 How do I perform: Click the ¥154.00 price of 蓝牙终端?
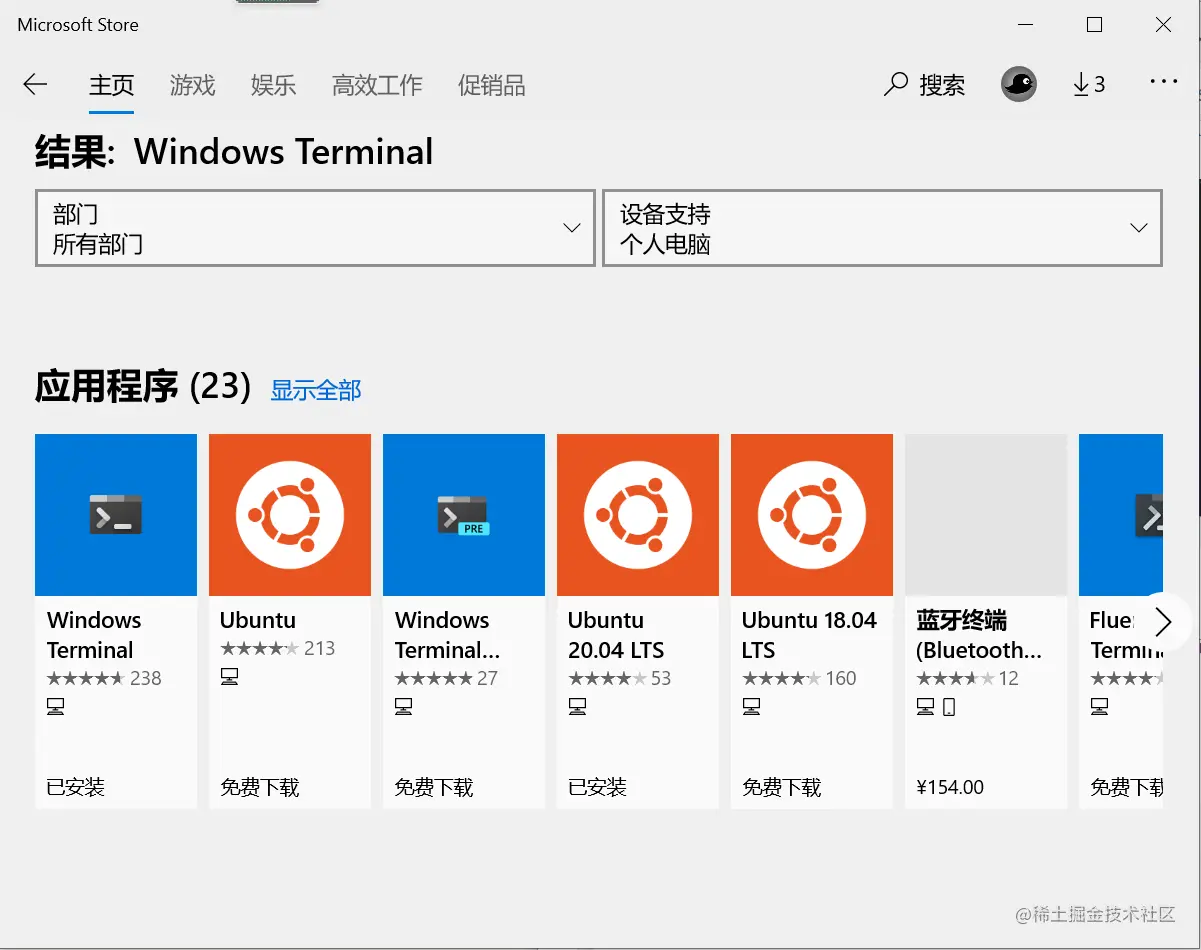(950, 787)
